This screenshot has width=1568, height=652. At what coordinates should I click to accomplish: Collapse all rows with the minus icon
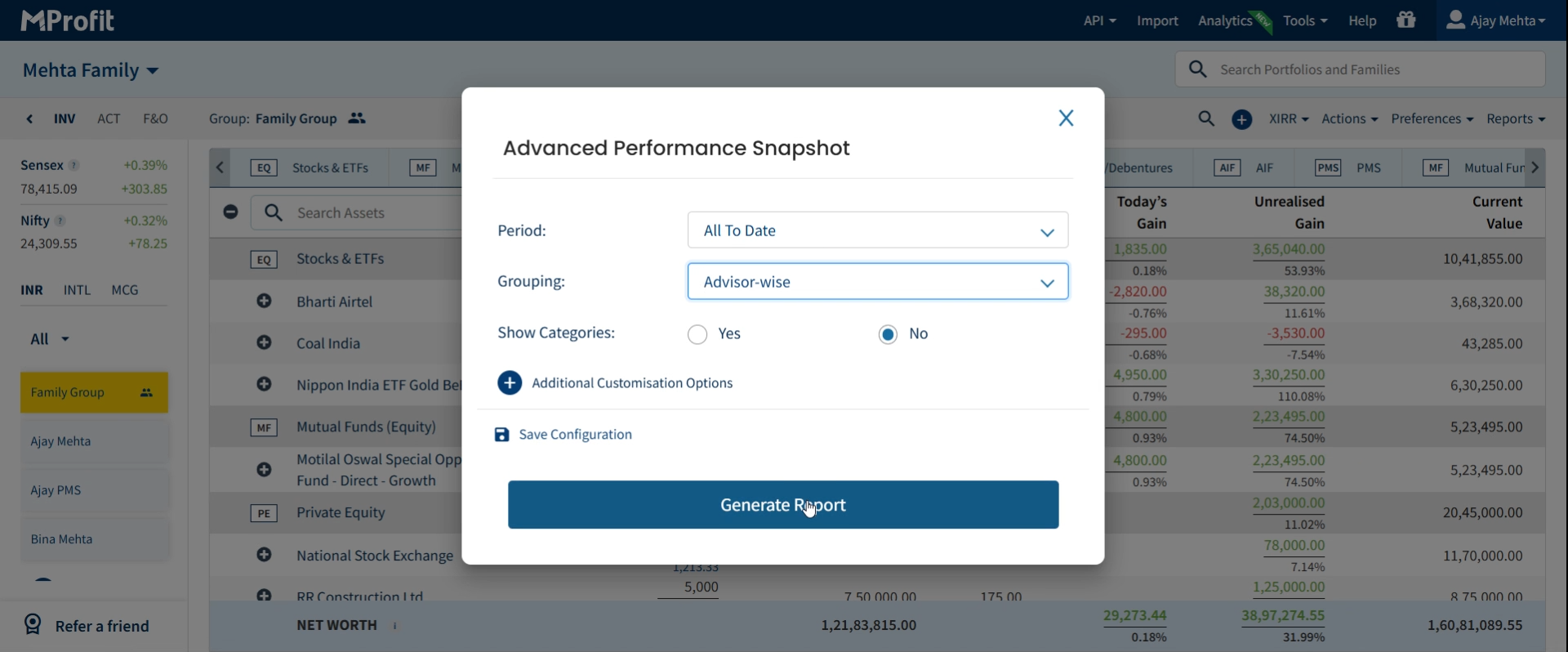(230, 212)
